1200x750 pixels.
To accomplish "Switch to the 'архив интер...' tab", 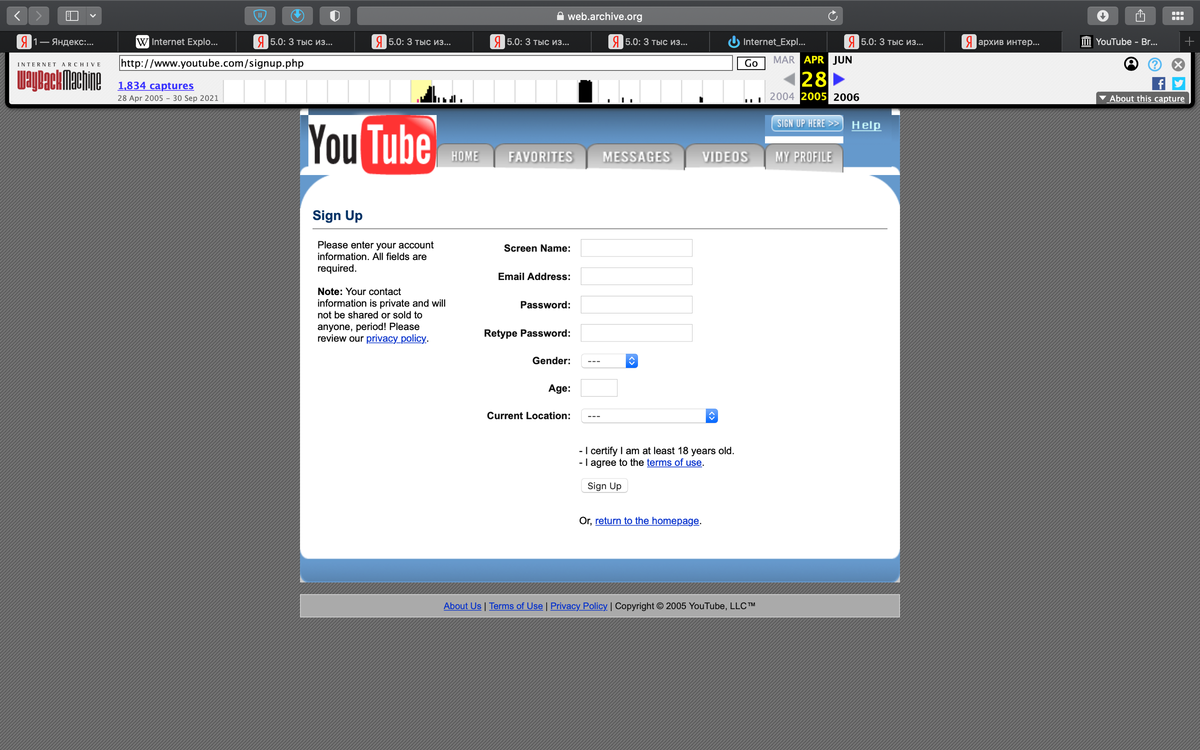I will (x=1003, y=42).
